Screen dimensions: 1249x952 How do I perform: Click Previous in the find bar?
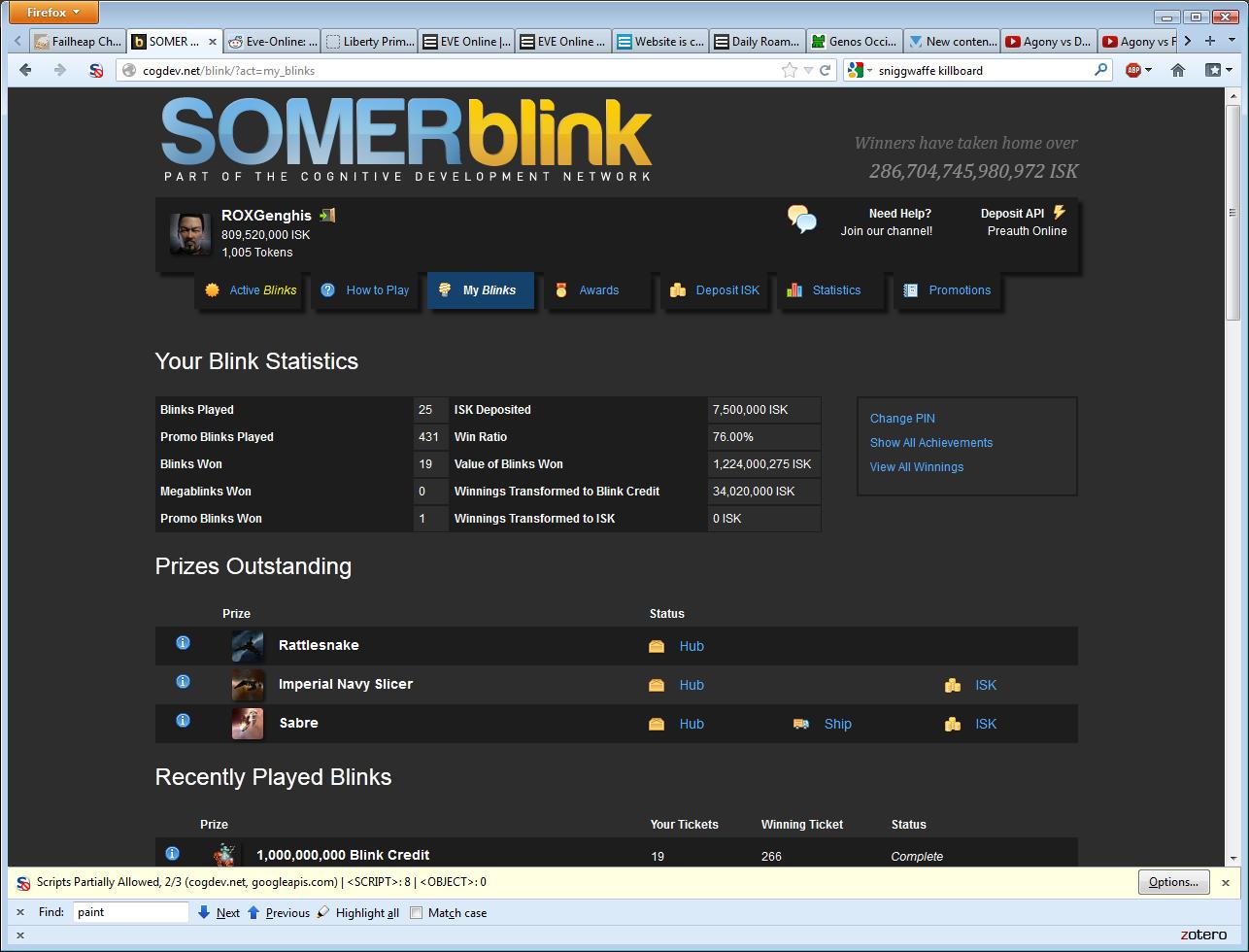pyautogui.click(x=279, y=913)
